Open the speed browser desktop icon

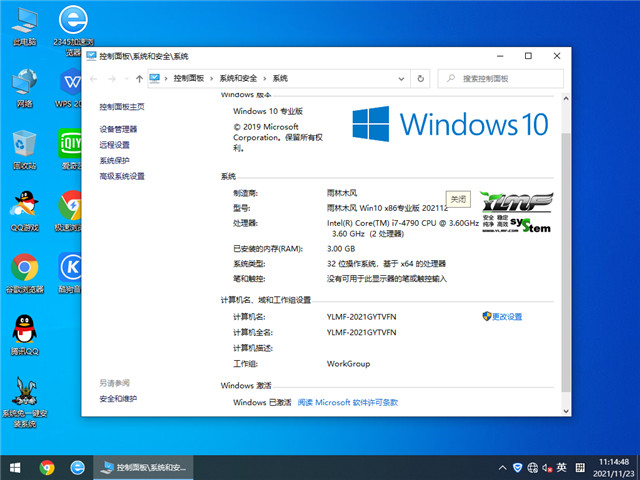(x=69, y=211)
